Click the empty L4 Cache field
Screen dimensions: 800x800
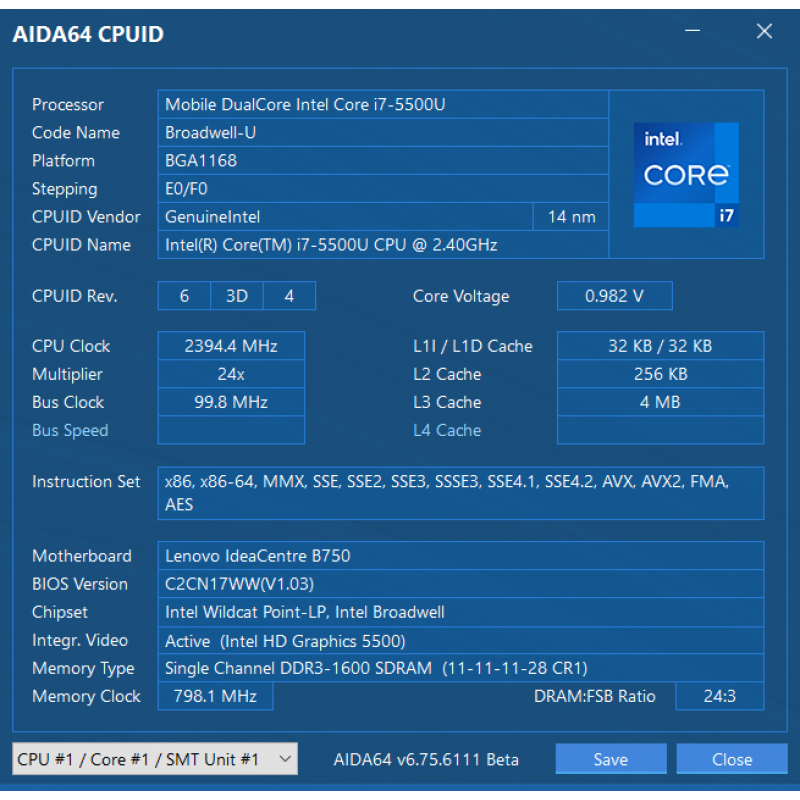click(x=660, y=430)
